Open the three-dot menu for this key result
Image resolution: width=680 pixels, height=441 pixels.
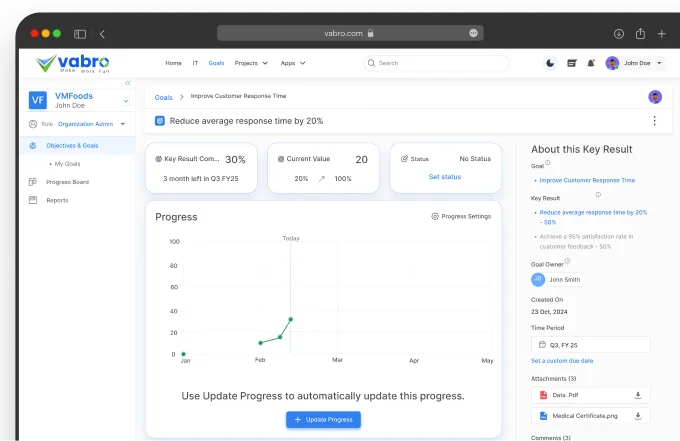654,121
